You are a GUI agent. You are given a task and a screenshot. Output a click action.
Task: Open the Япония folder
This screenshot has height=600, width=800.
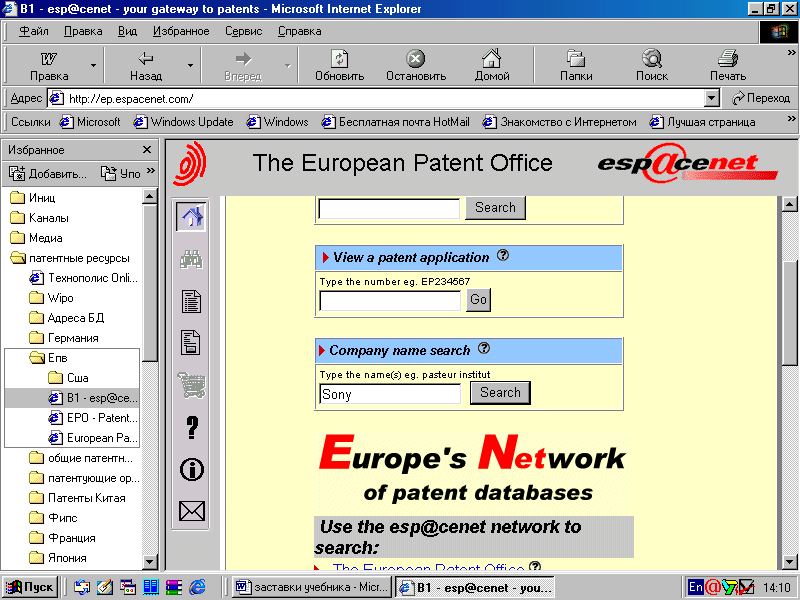pos(58,558)
